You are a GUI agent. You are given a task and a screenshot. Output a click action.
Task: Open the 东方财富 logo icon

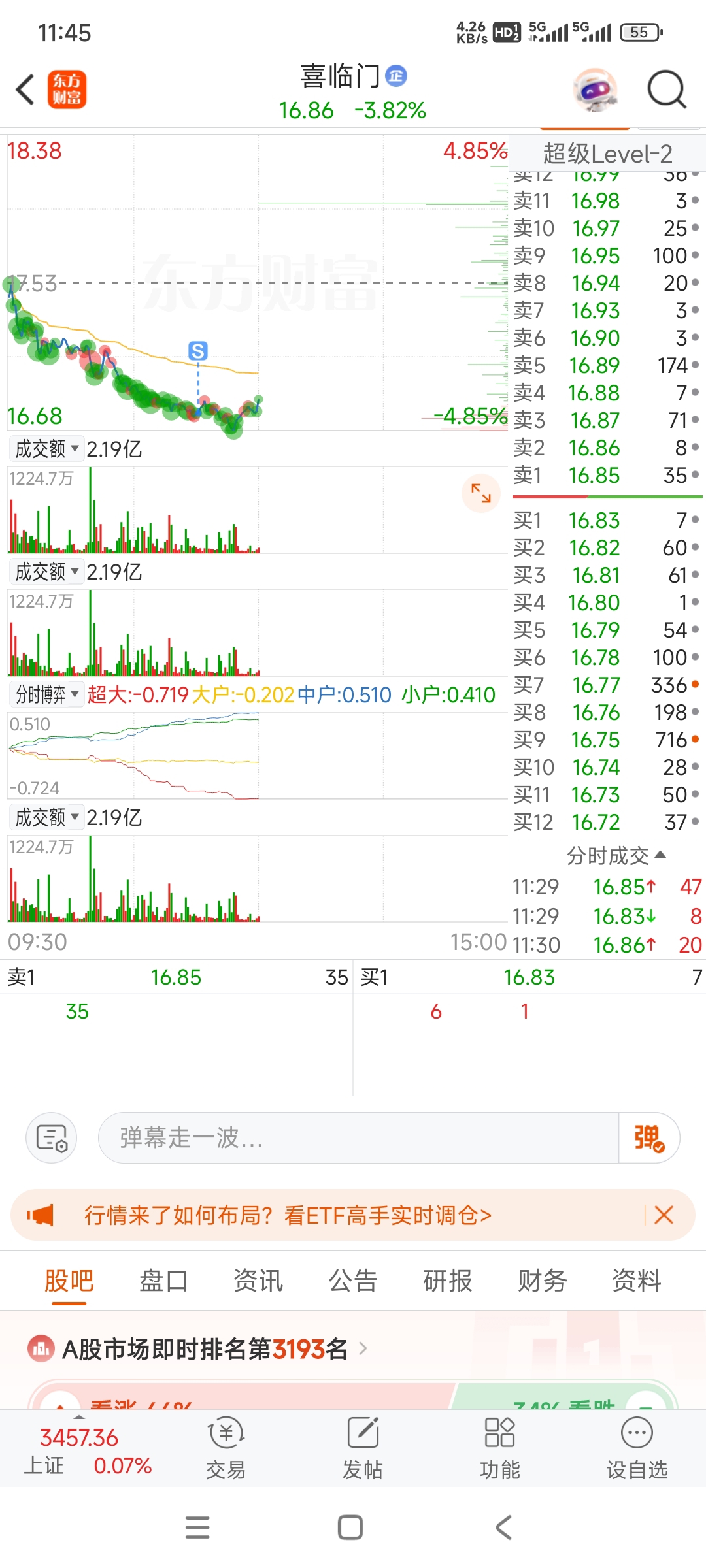tap(67, 90)
